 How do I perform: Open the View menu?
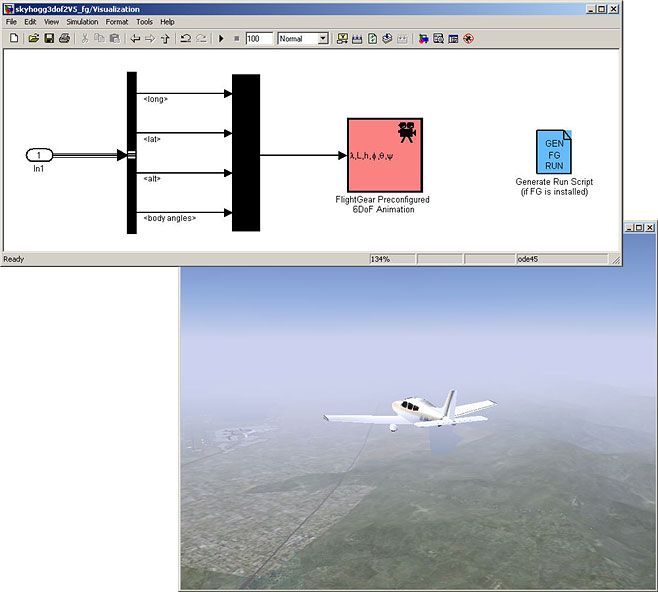tap(51, 22)
